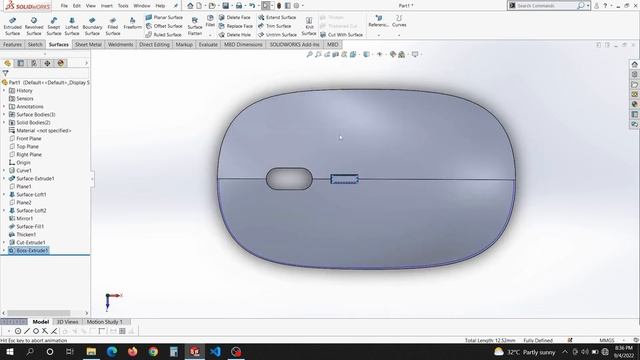Select the Lofted Surface tool
The width and height of the screenshot is (640, 360).
coord(72,26)
